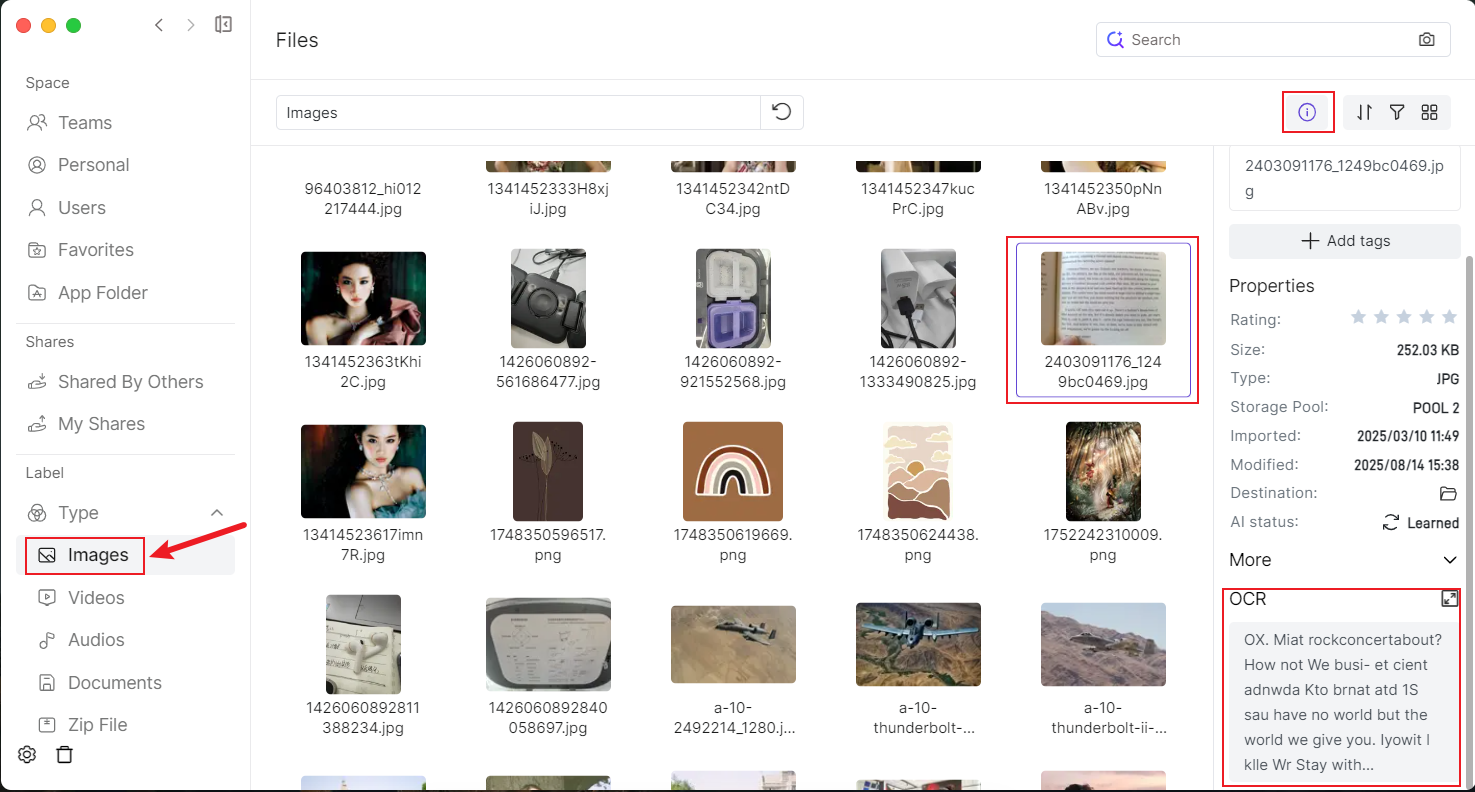
Task: Open the Destination folder icon
Action: click(1448, 493)
